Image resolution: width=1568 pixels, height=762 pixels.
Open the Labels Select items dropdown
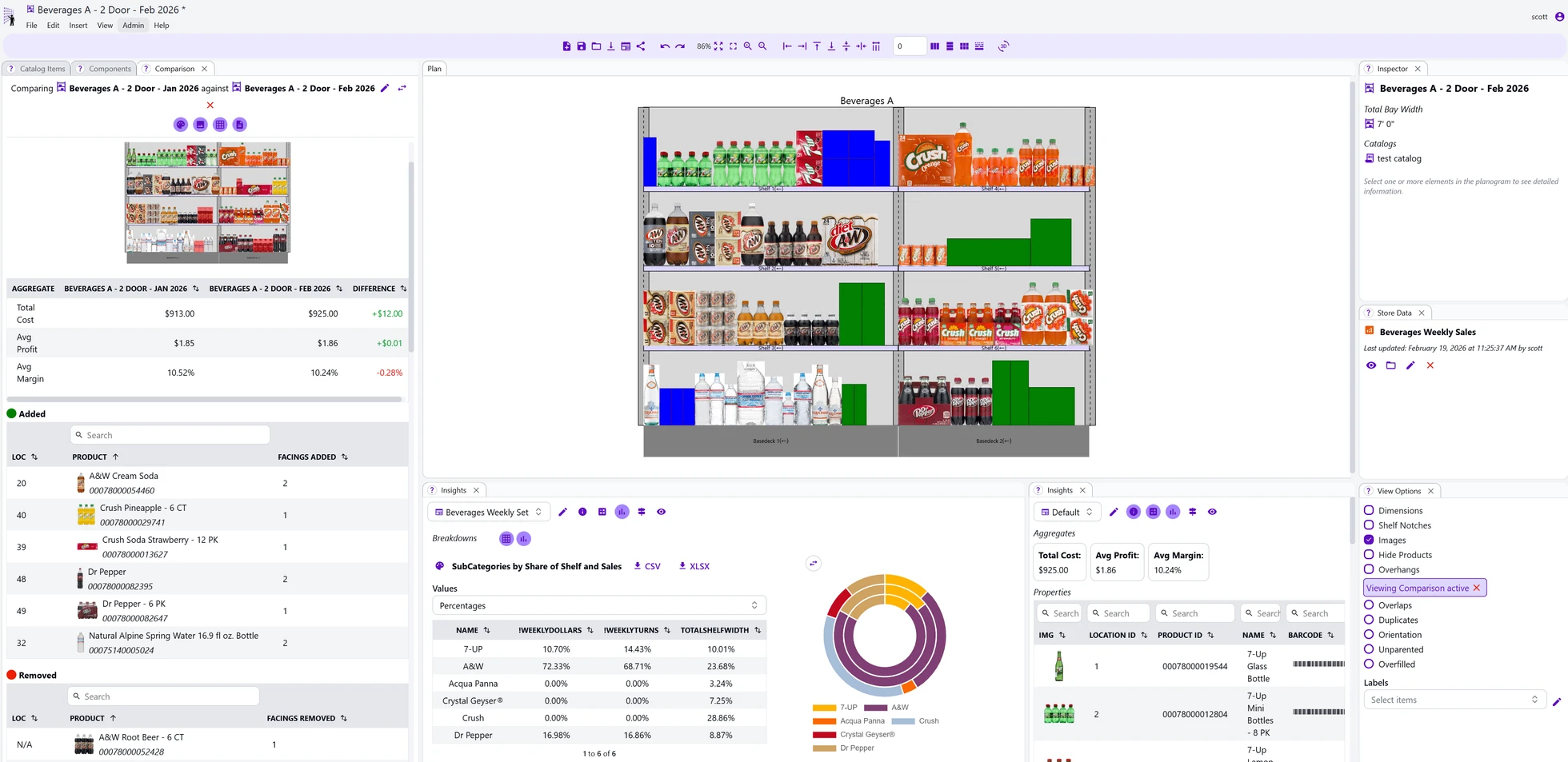[1454, 700]
